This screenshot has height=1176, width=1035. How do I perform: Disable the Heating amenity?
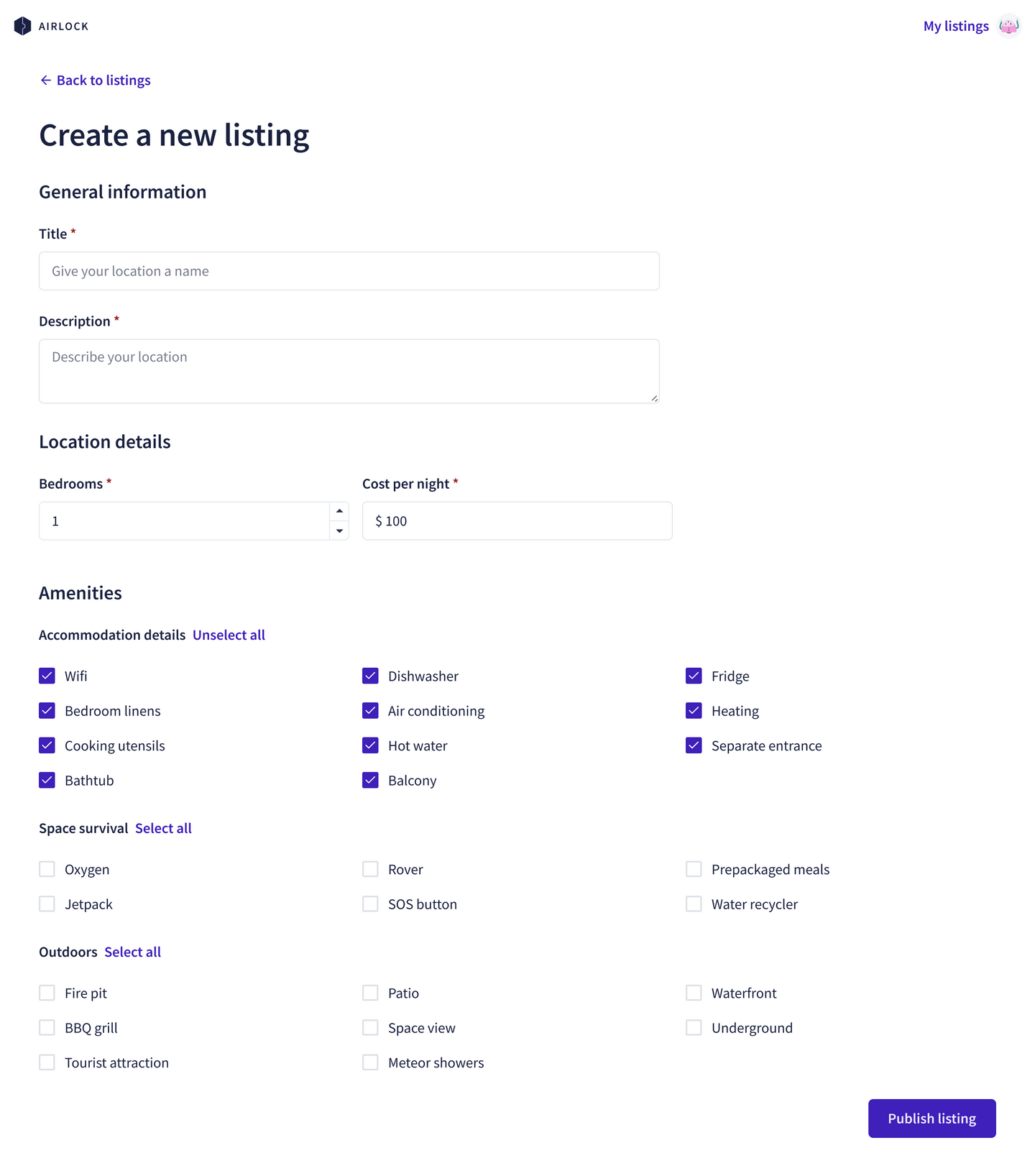tap(694, 710)
